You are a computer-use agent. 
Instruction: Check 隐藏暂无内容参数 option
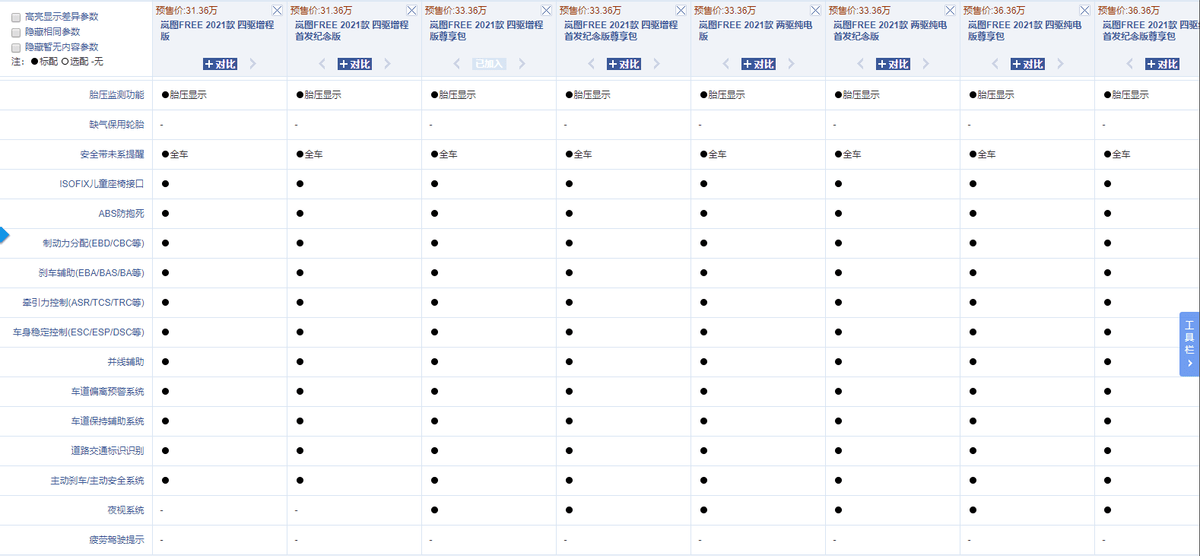pyautogui.click(x=15, y=47)
